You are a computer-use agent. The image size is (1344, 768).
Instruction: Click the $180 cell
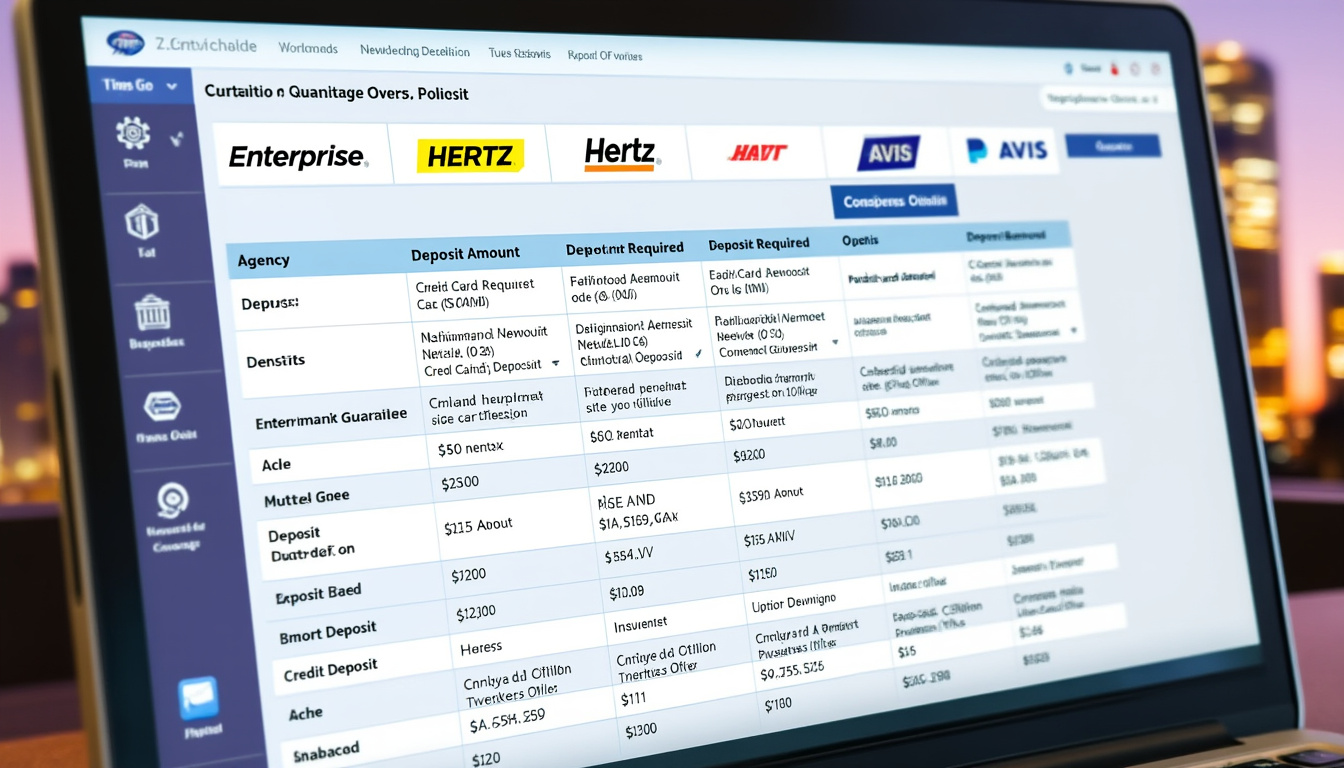pyautogui.click(x=778, y=705)
